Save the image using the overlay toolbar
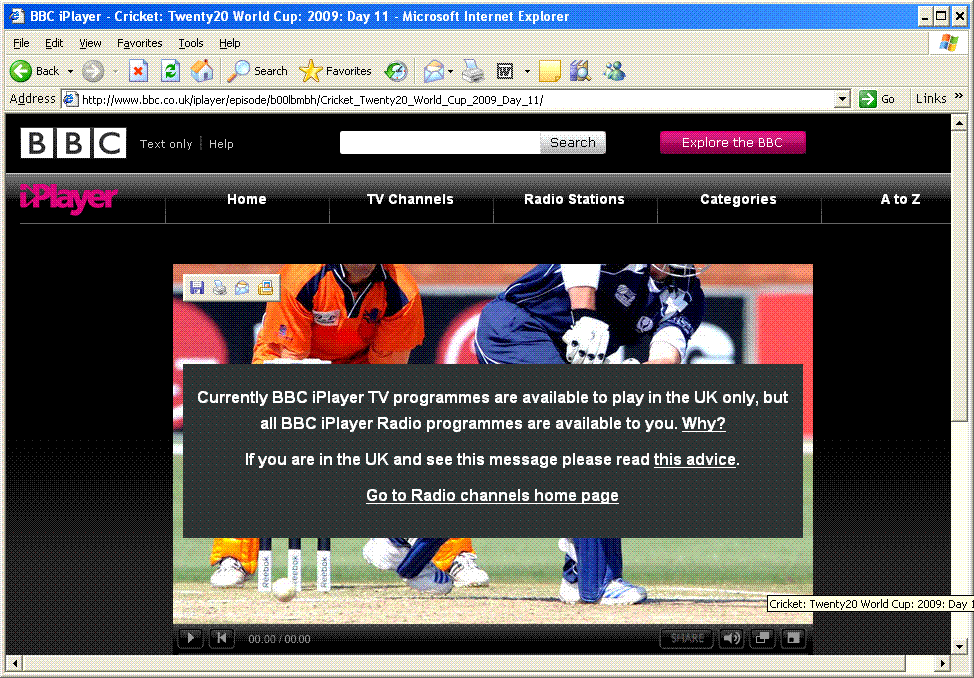The height and width of the screenshot is (678, 974). 196,287
